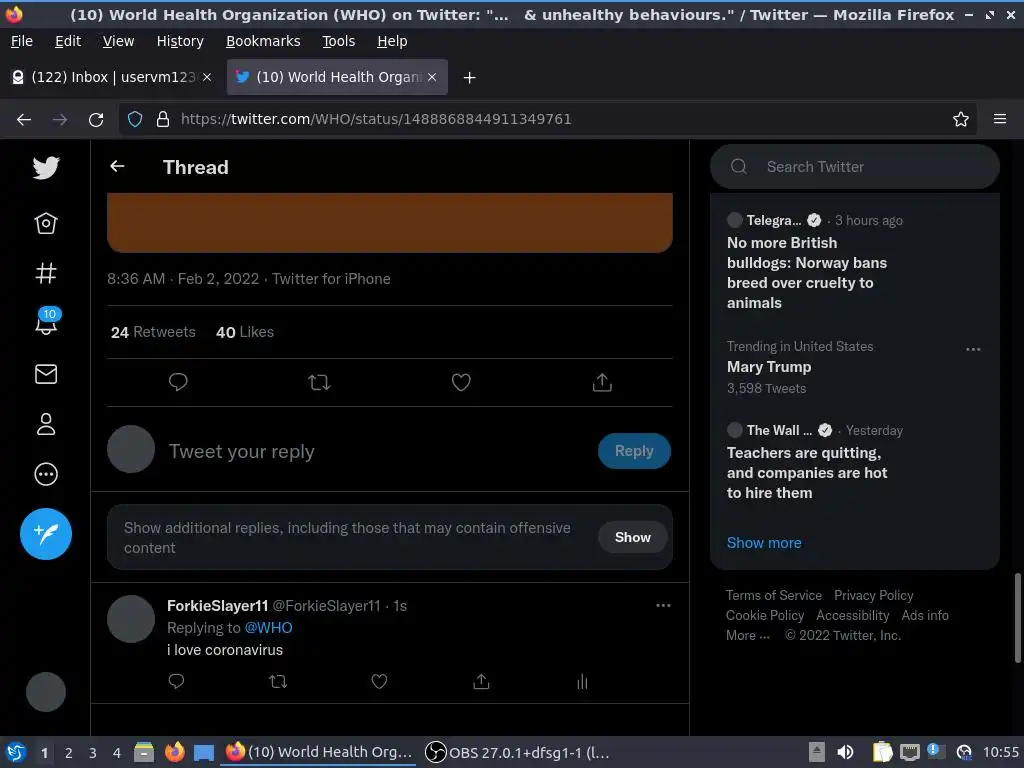
Task: Open the File menu
Action: 22,41
